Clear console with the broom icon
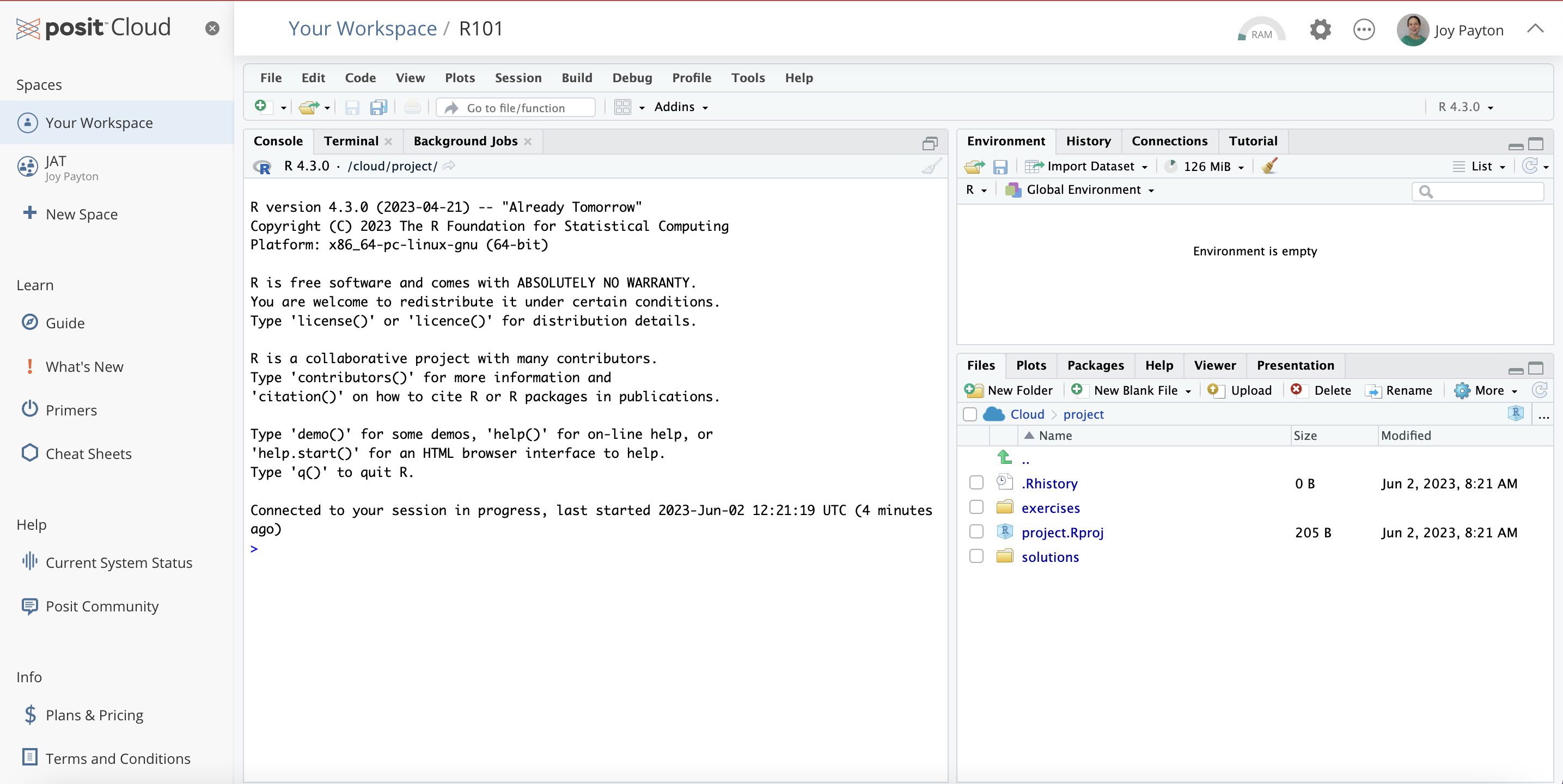 pyautogui.click(x=931, y=166)
